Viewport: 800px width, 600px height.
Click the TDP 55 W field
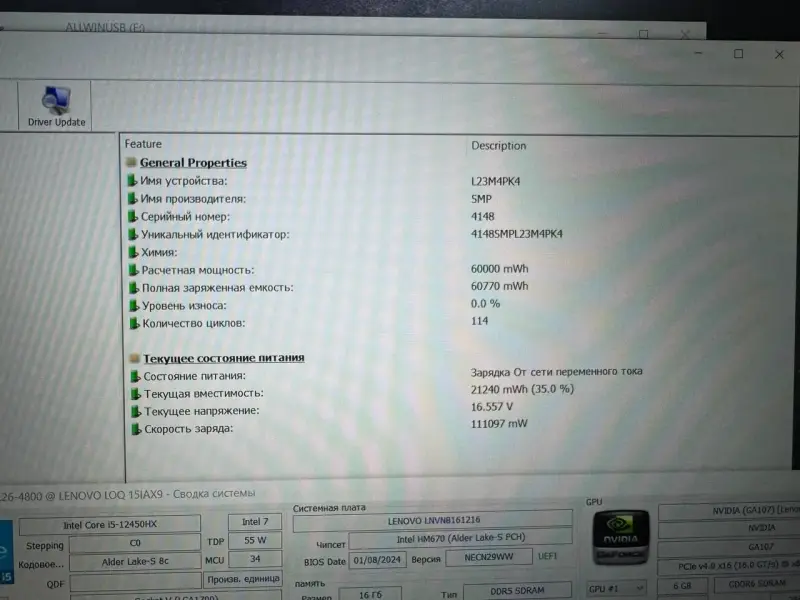[x=255, y=540]
